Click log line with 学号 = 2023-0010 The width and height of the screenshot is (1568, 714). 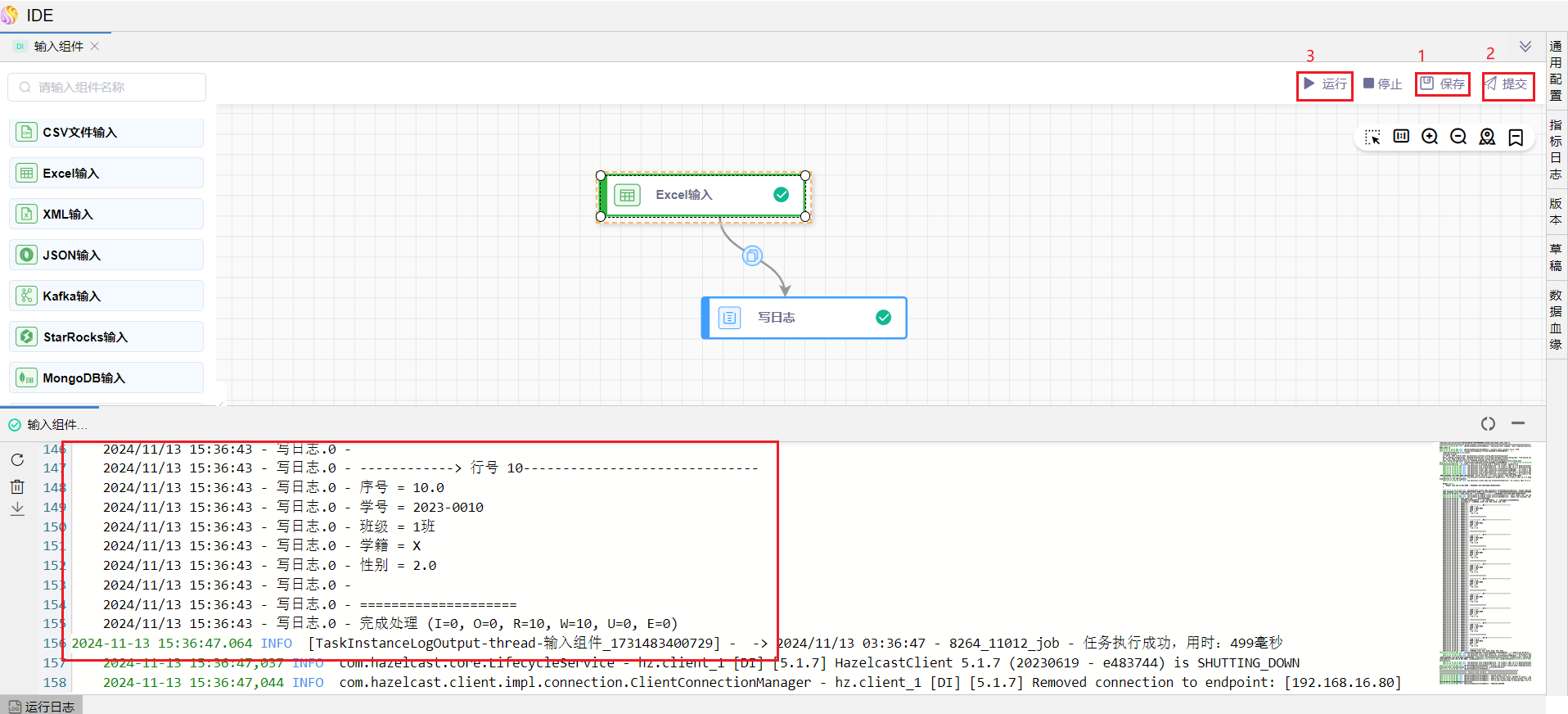293,508
